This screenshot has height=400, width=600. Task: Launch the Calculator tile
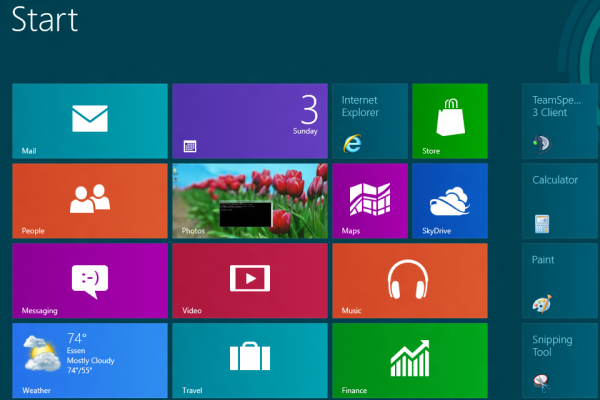(559, 201)
